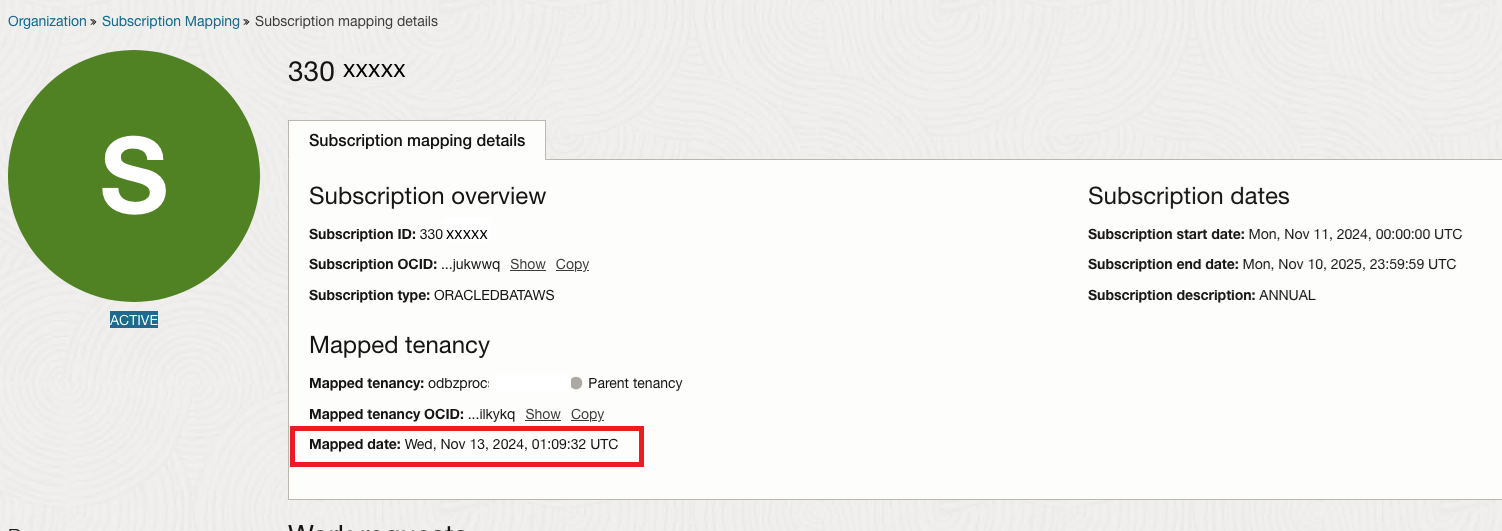Click the ACTIVE status label
The image size is (1502, 531).
(134, 320)
